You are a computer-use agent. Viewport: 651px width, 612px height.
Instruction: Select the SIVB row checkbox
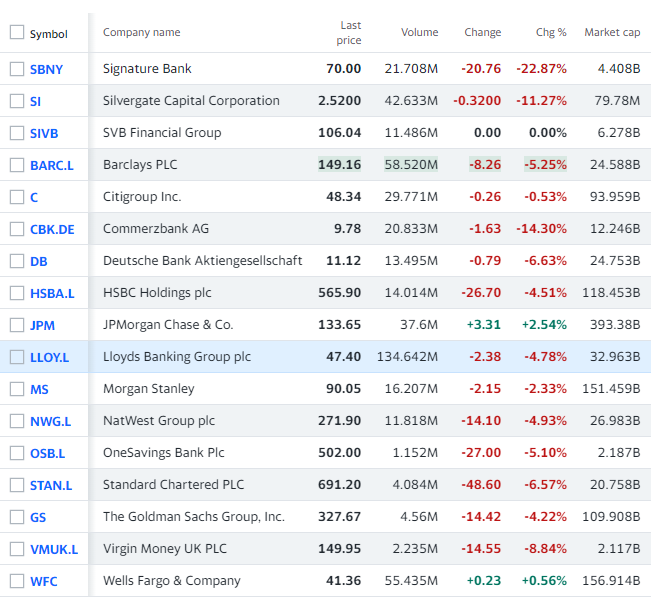click(17, 133)
